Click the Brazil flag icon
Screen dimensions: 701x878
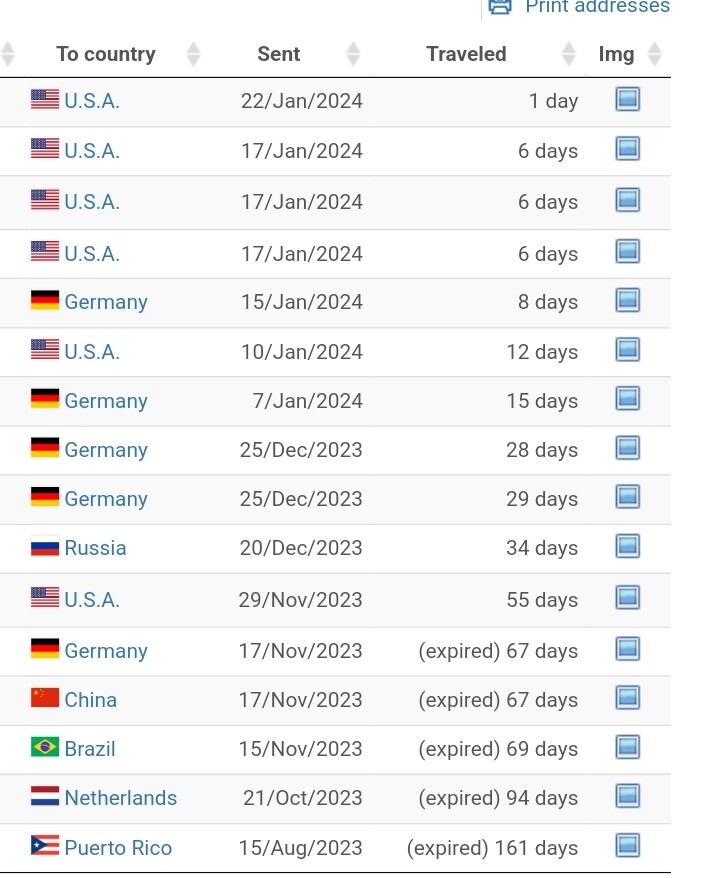[45, 747]
